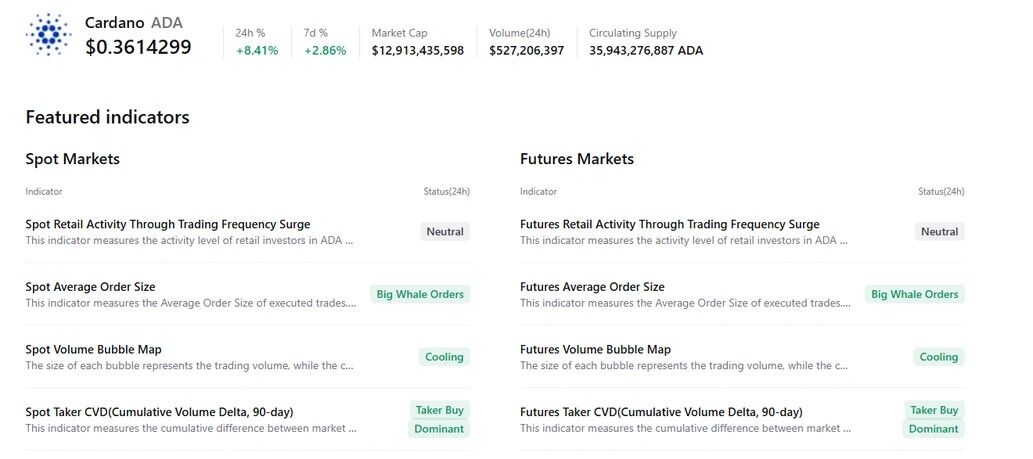Click the Neutral badge for Spot Retail Activity
1033x459 pixels.
(445, 232)
